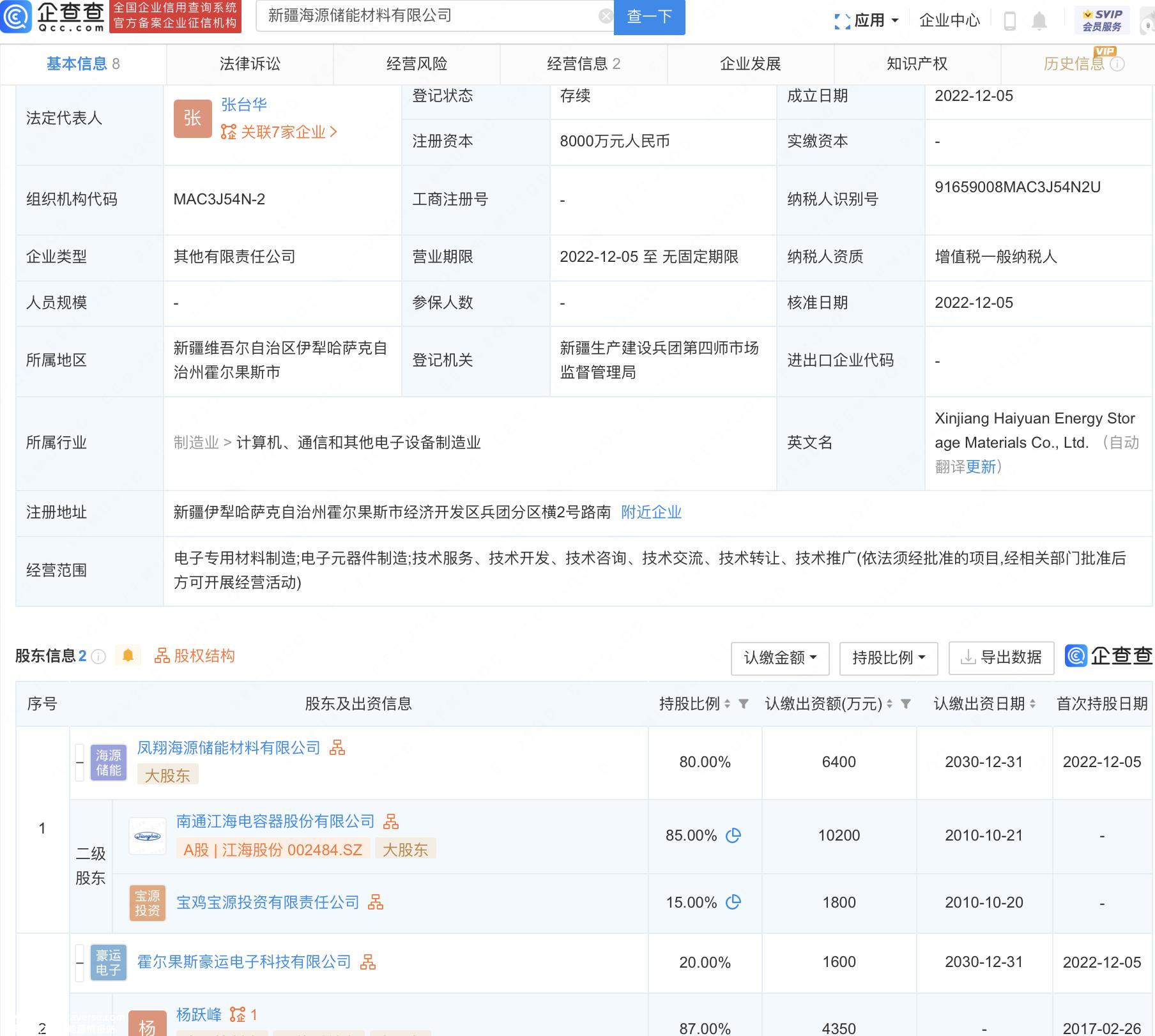This screenshot has height=1036, width=1155.
Task: Open 杨跃峰 shareholder profile
Action: (199, 1014)
